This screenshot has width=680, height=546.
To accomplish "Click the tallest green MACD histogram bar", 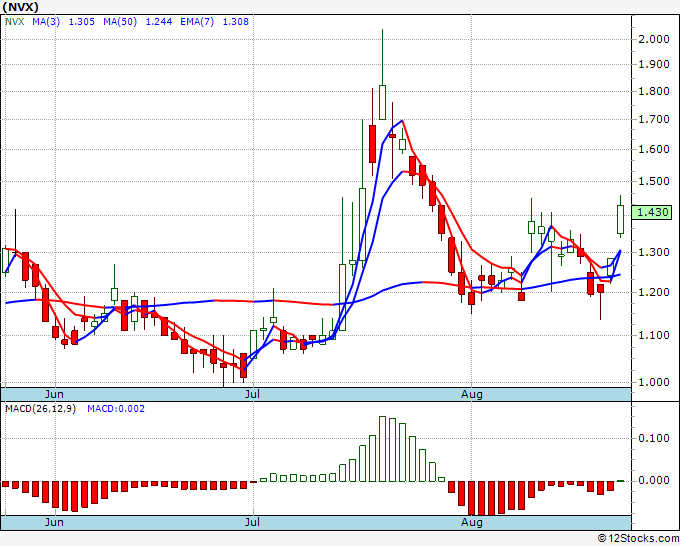I will click(x=382, y=449).
